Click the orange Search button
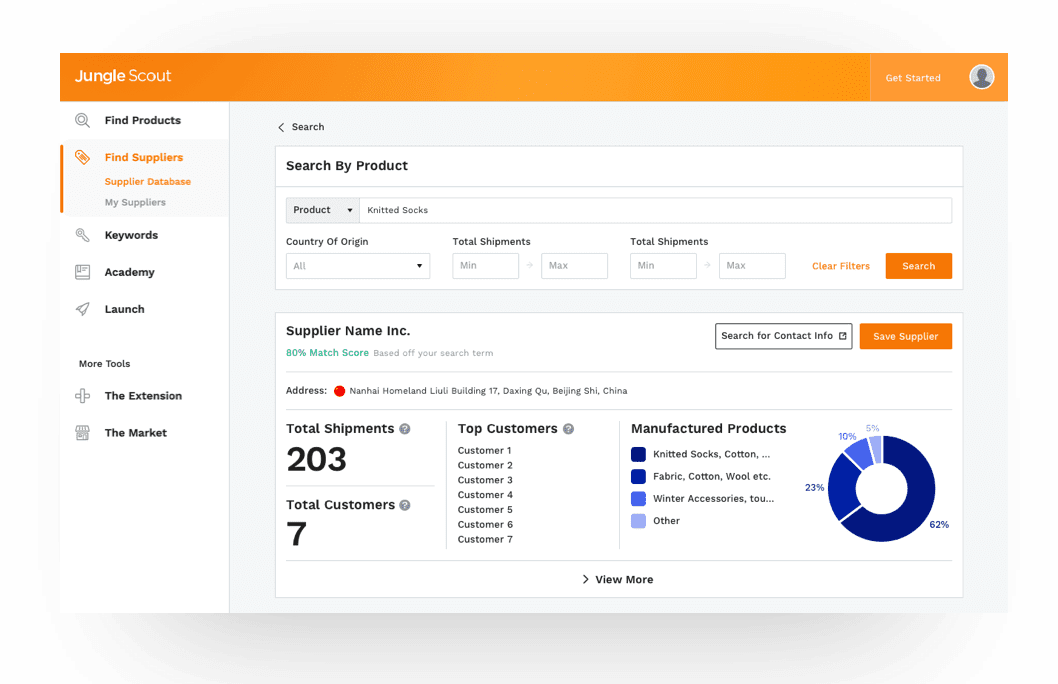1058x684 pixels. (918, 266)
